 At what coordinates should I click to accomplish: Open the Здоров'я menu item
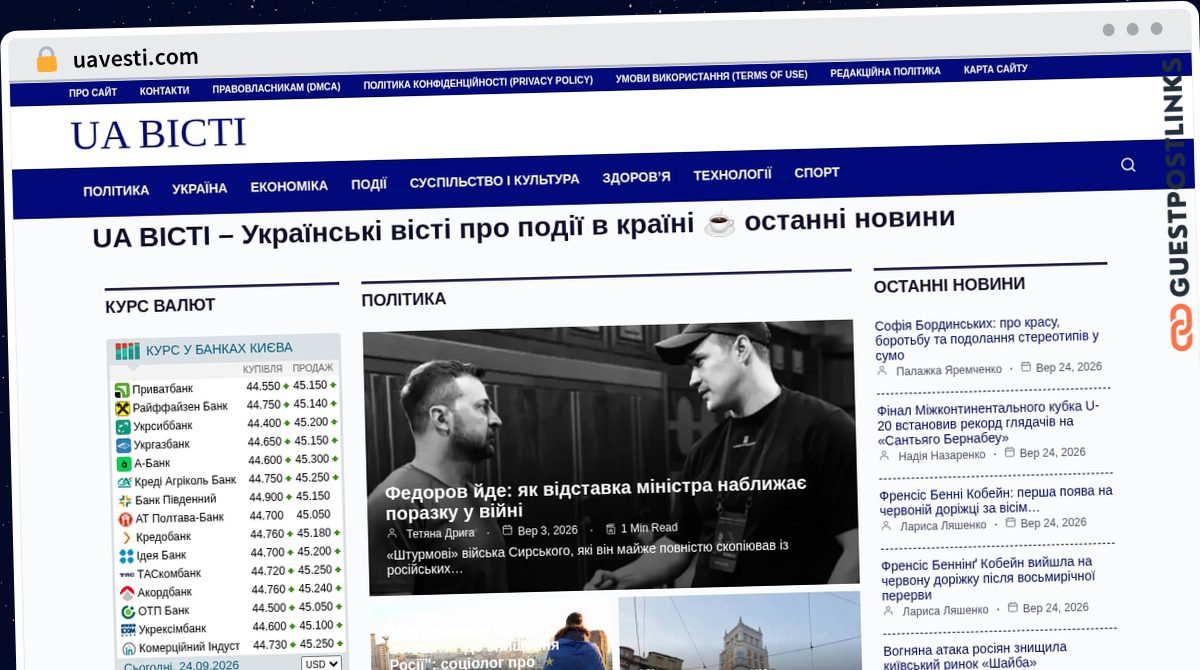636,177
